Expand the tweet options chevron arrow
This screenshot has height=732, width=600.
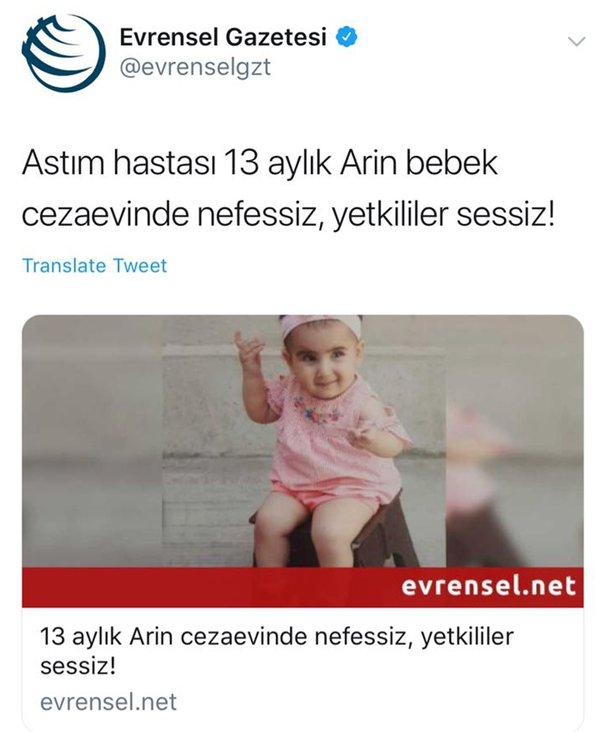coord(576,42)
